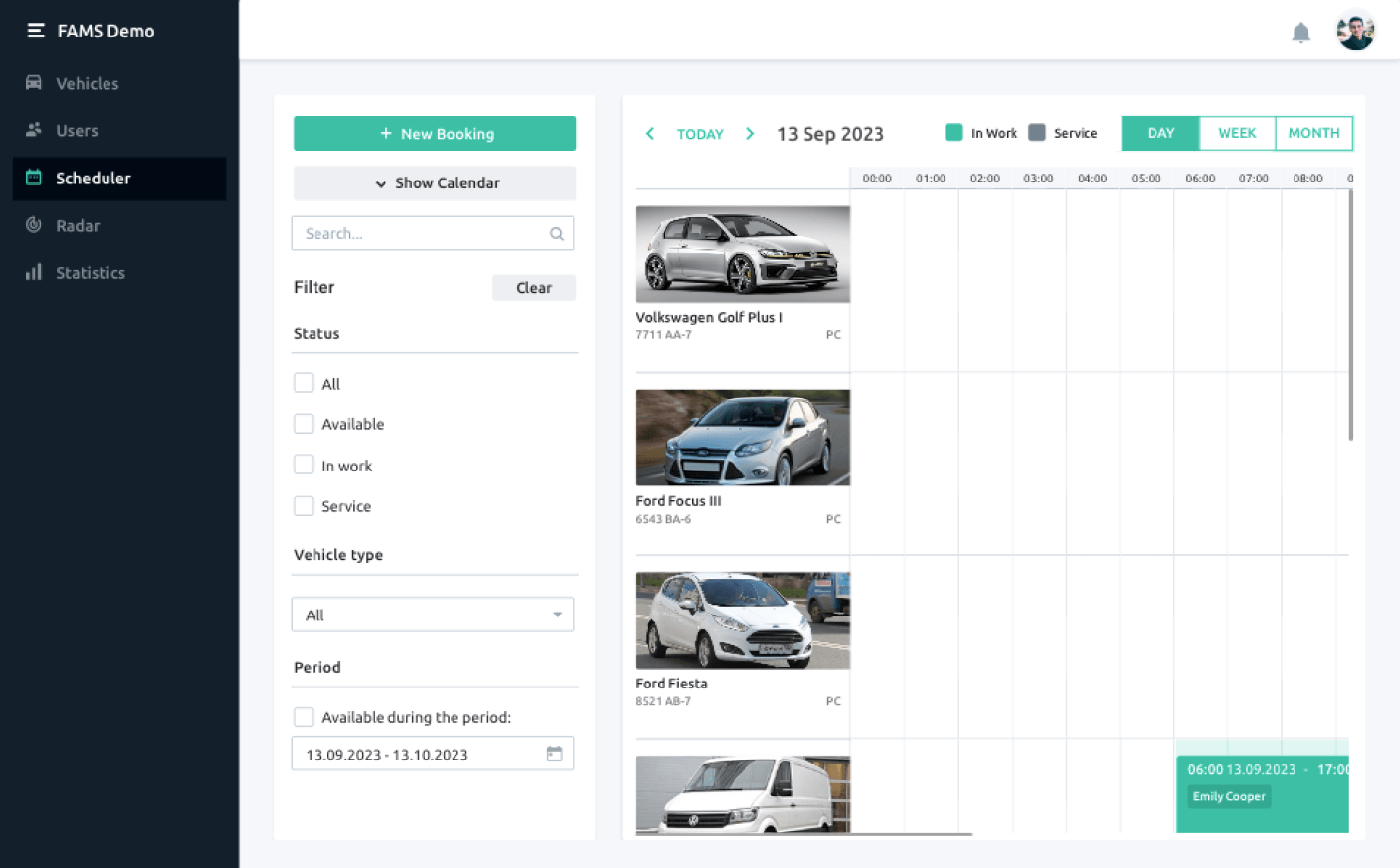Screen dimensions: 1400x868
Task: Open the Vehicle type dropdown
Action: [433, 615]
